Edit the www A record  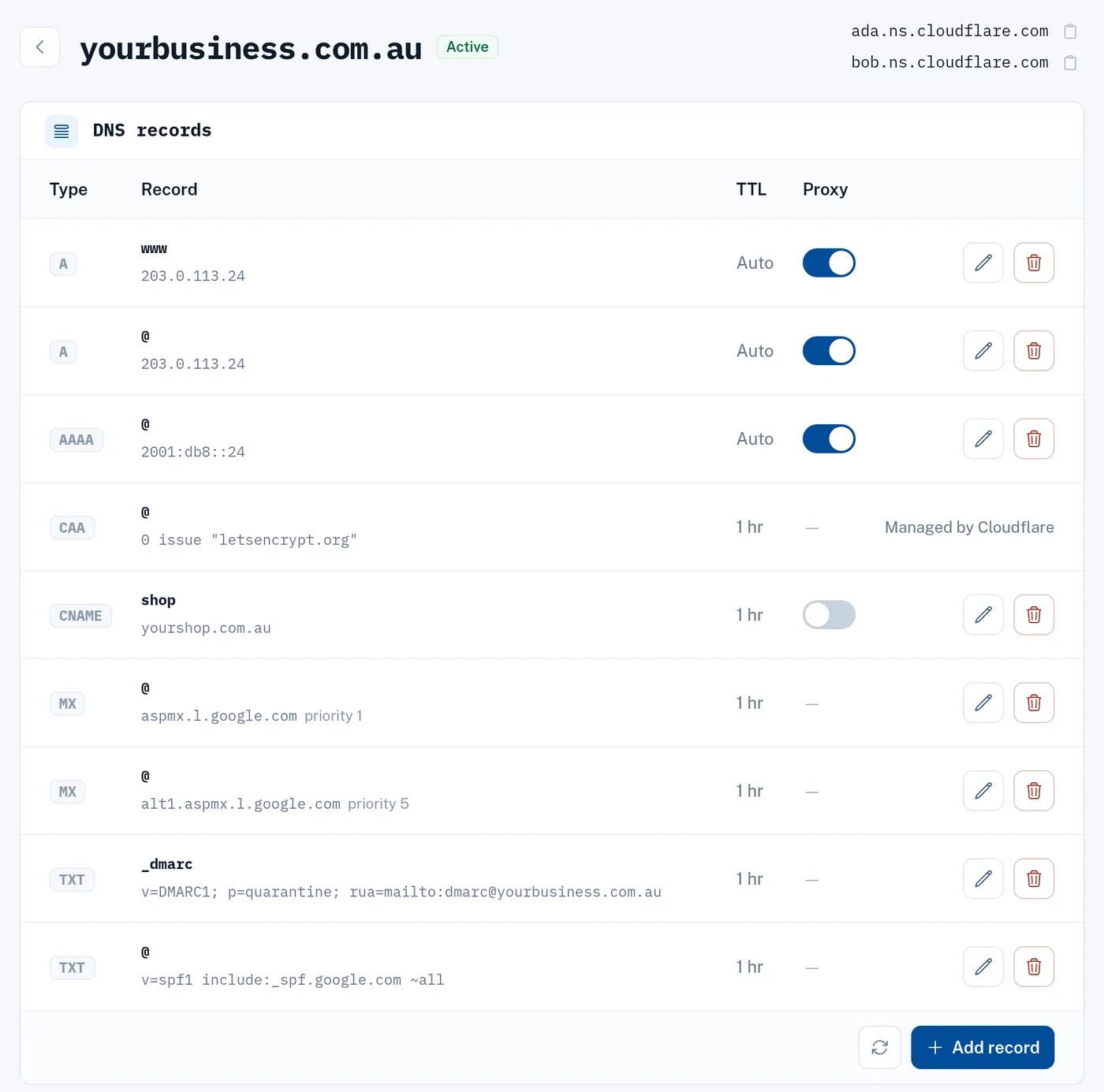coord(983,263)
